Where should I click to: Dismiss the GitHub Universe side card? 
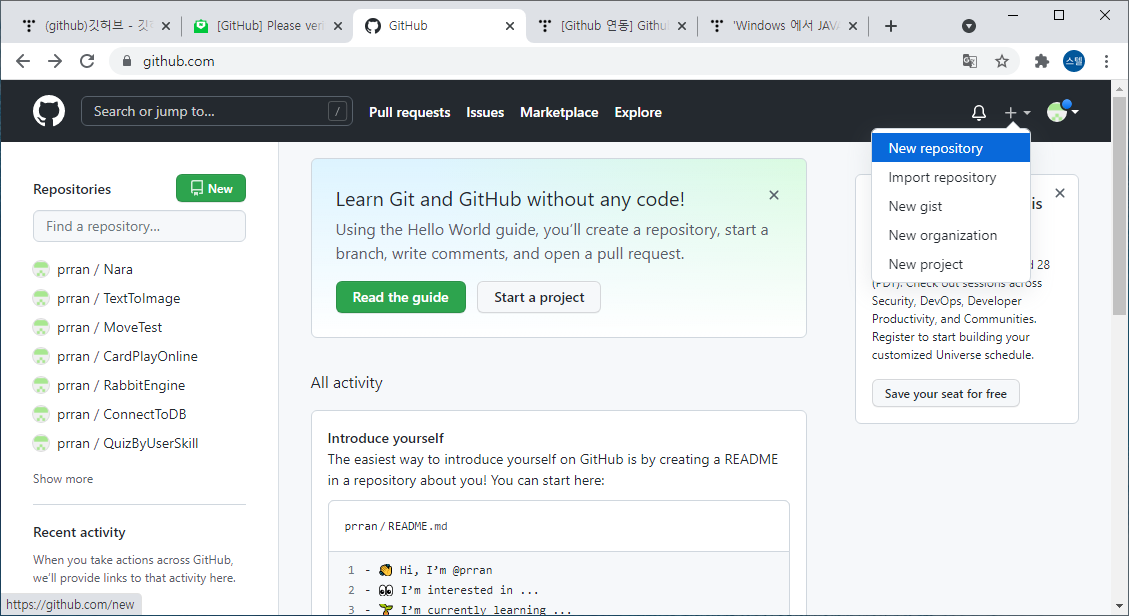click(1060, 193)
